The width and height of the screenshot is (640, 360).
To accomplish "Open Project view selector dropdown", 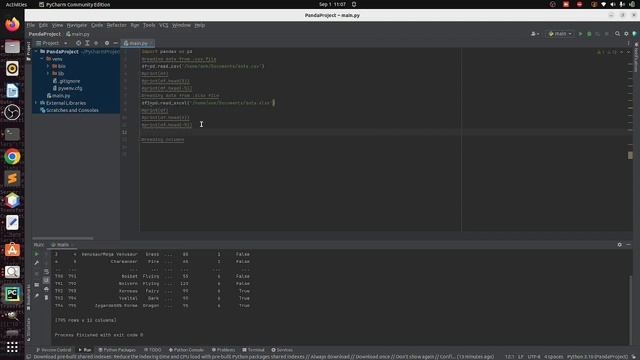I will tap(51, 43).
